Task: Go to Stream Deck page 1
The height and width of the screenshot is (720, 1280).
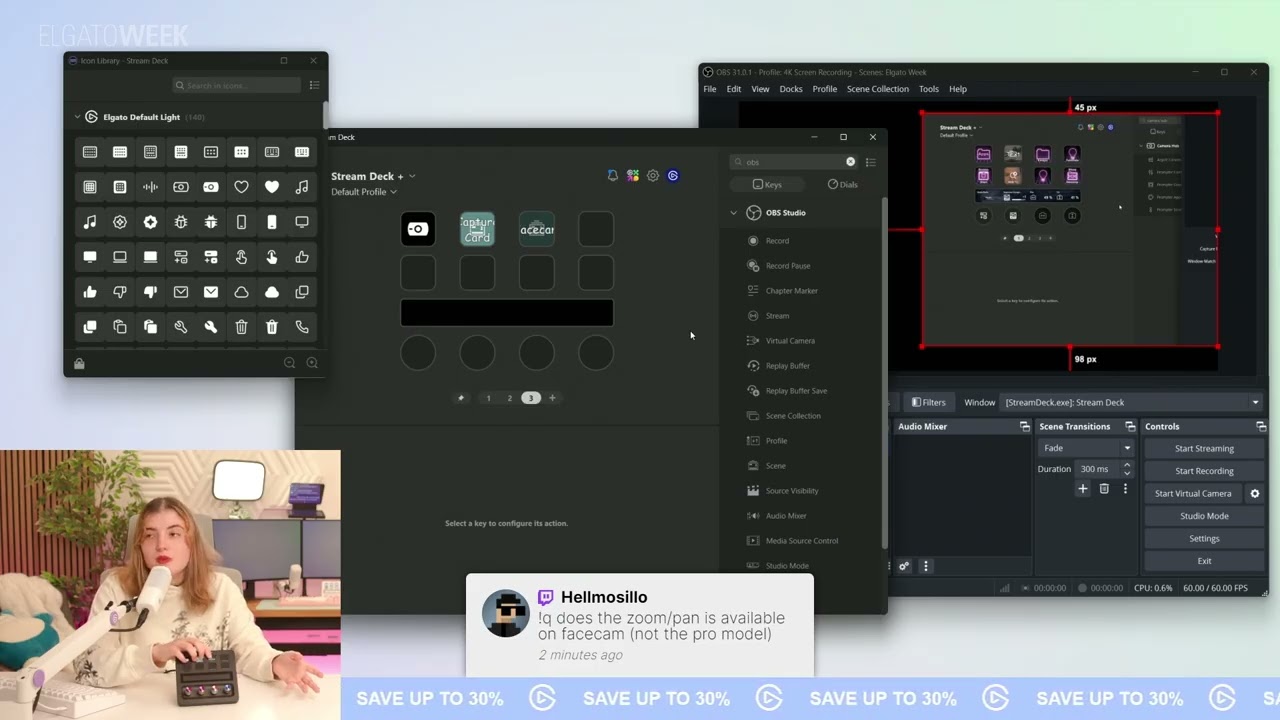Action: (x=488, y=398)
